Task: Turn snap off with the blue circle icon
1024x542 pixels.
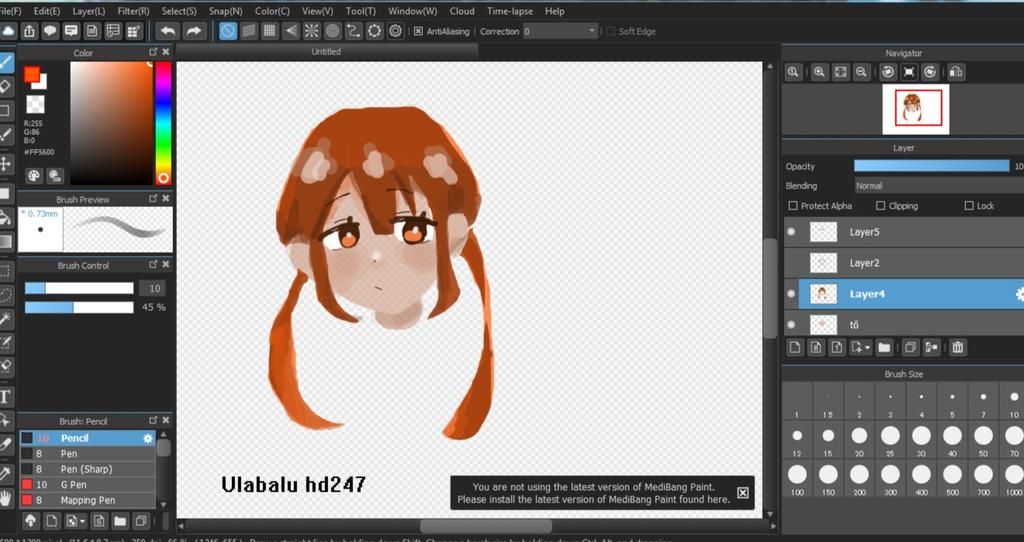Action: (228, 31)
